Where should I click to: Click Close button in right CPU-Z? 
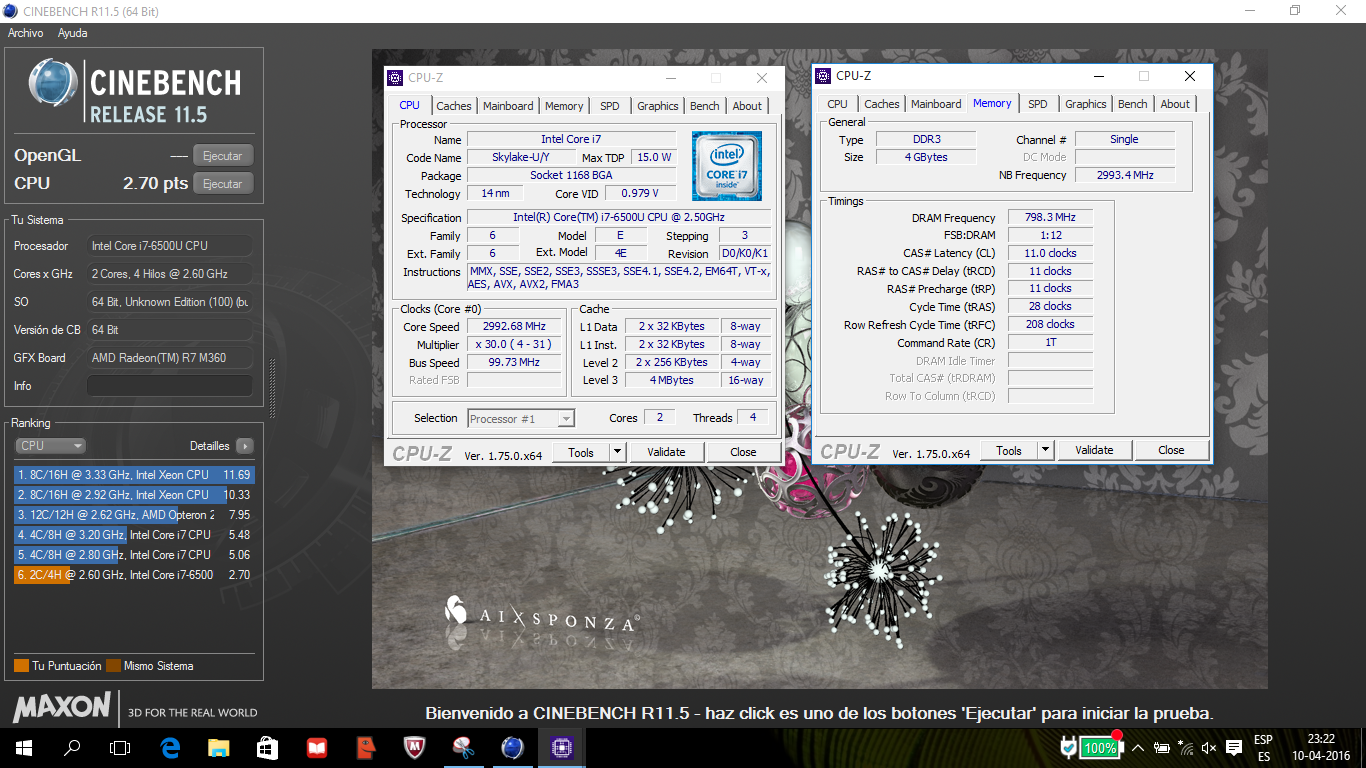[x=1171, y=450]
